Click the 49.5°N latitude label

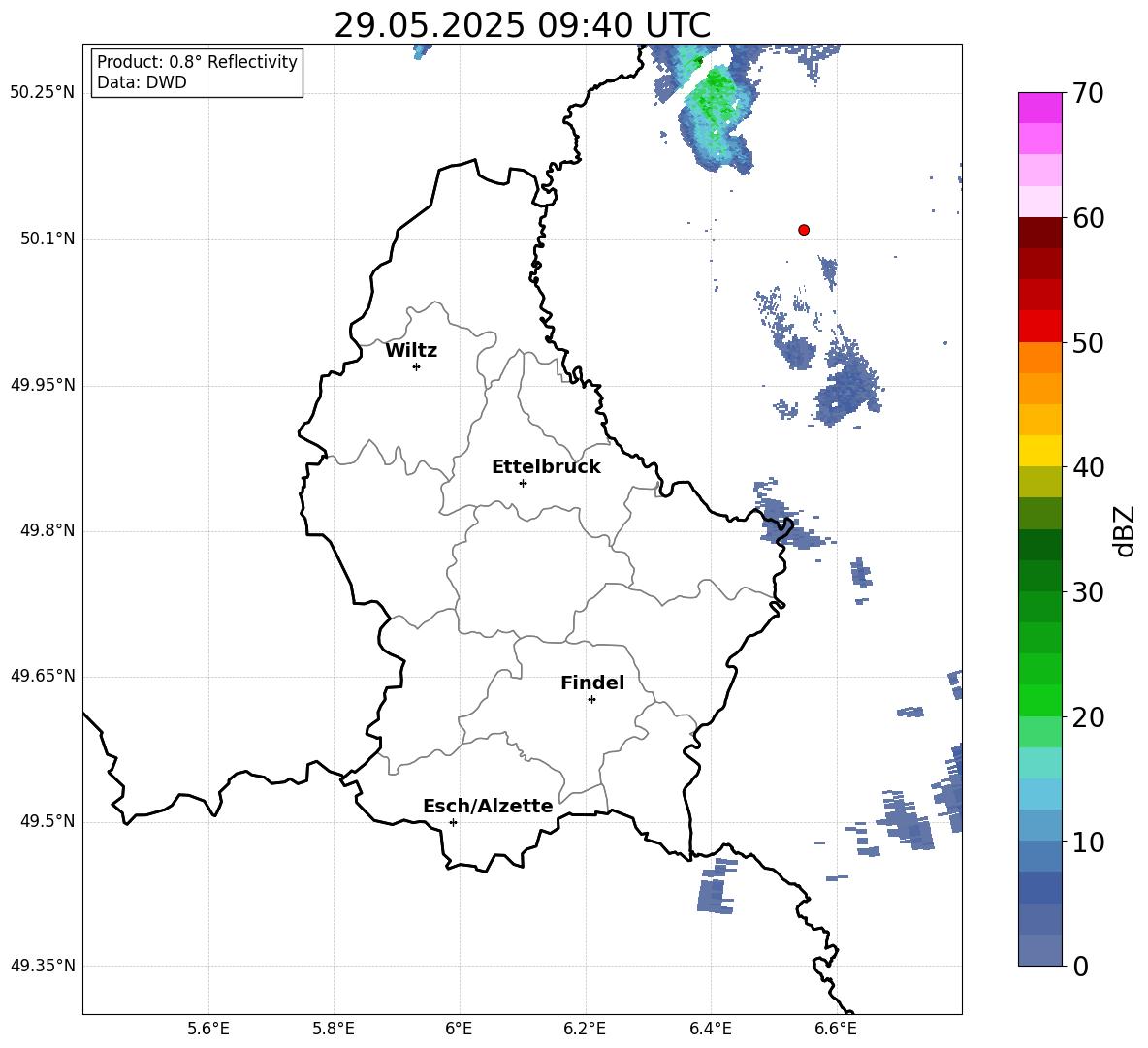point(48,821)
